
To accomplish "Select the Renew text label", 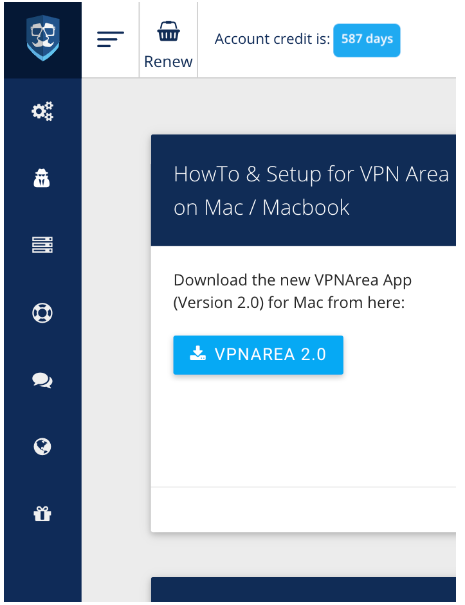I will tap(168, 62).
